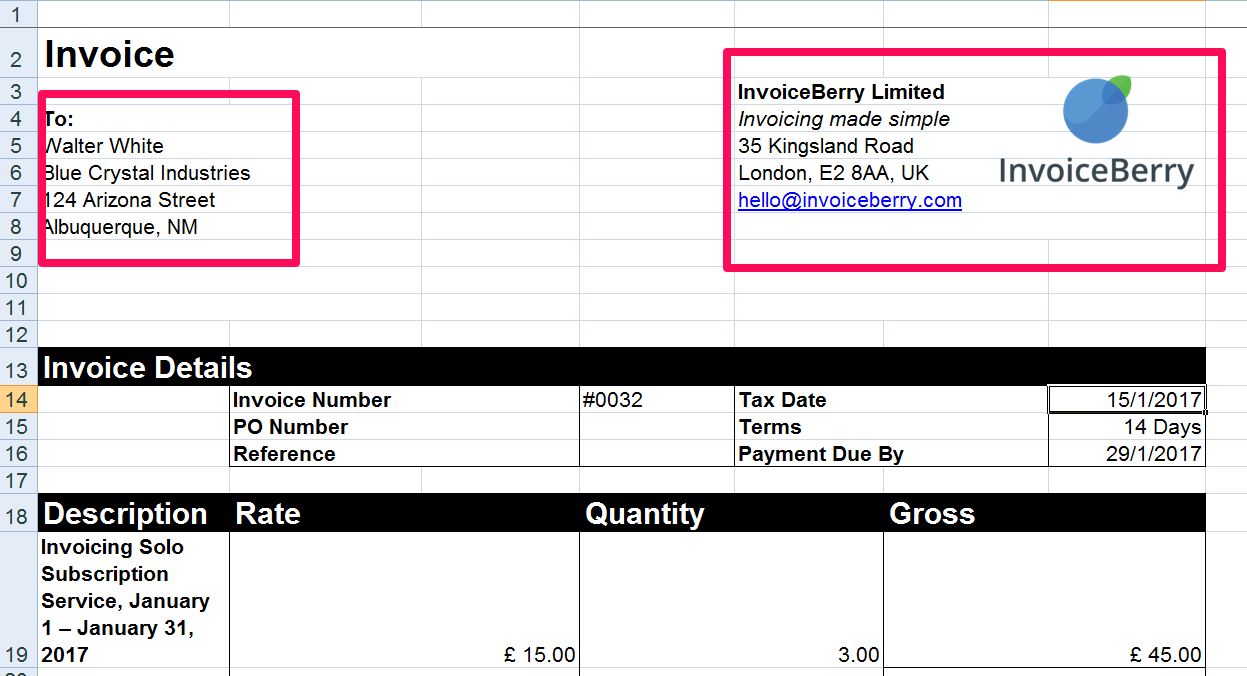Select the 'Invoice' title cell
This screenshot has height=676, width=1247.
(110, 54)
